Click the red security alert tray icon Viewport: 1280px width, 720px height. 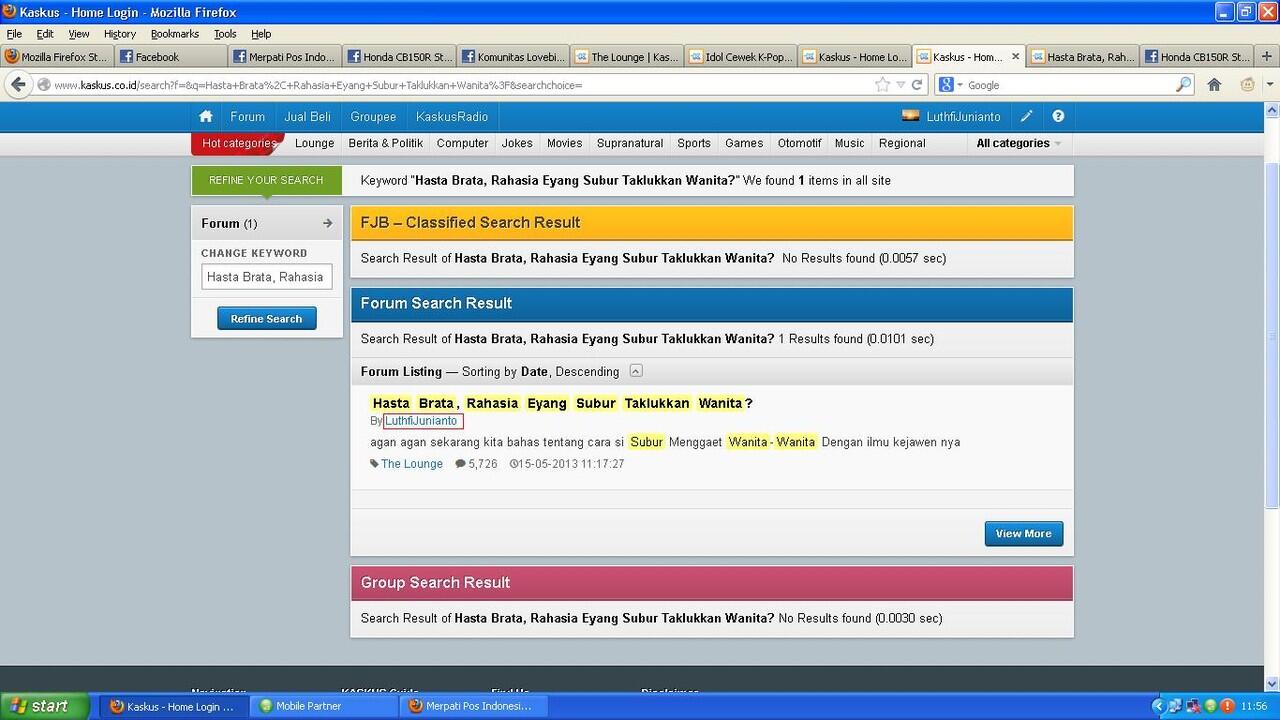(x=1227, y=706)
